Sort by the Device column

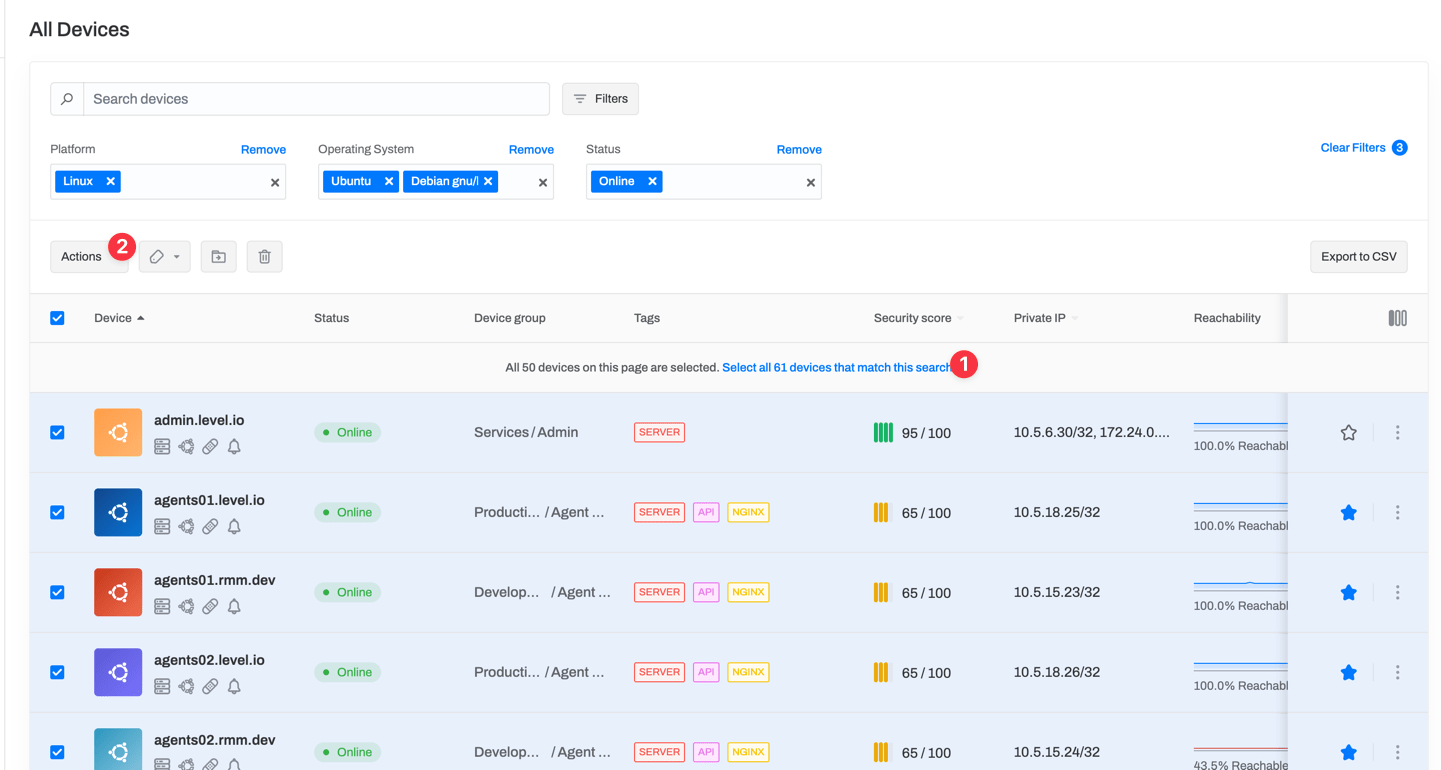click(x=119, y=318)
